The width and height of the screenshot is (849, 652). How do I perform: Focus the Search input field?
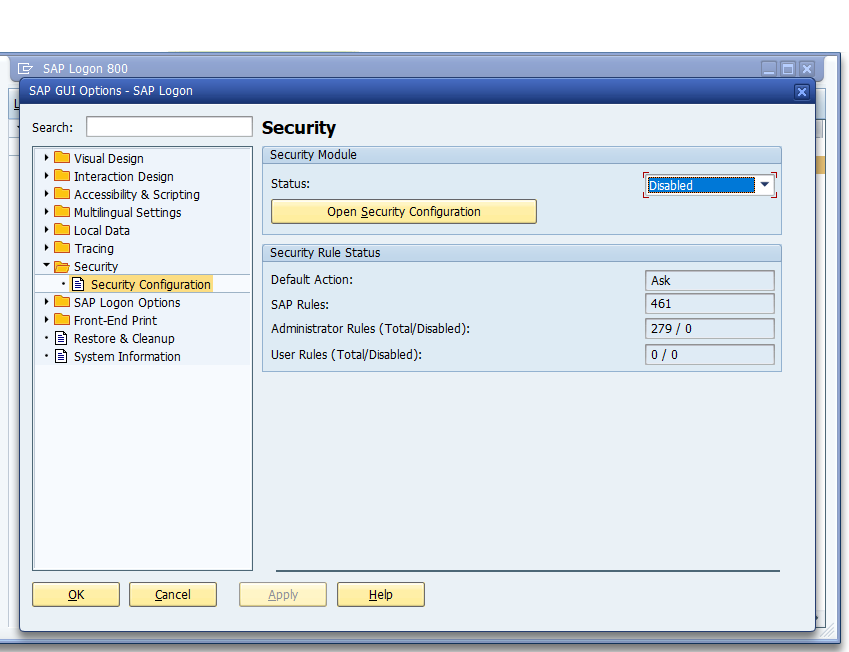[169, 127]
